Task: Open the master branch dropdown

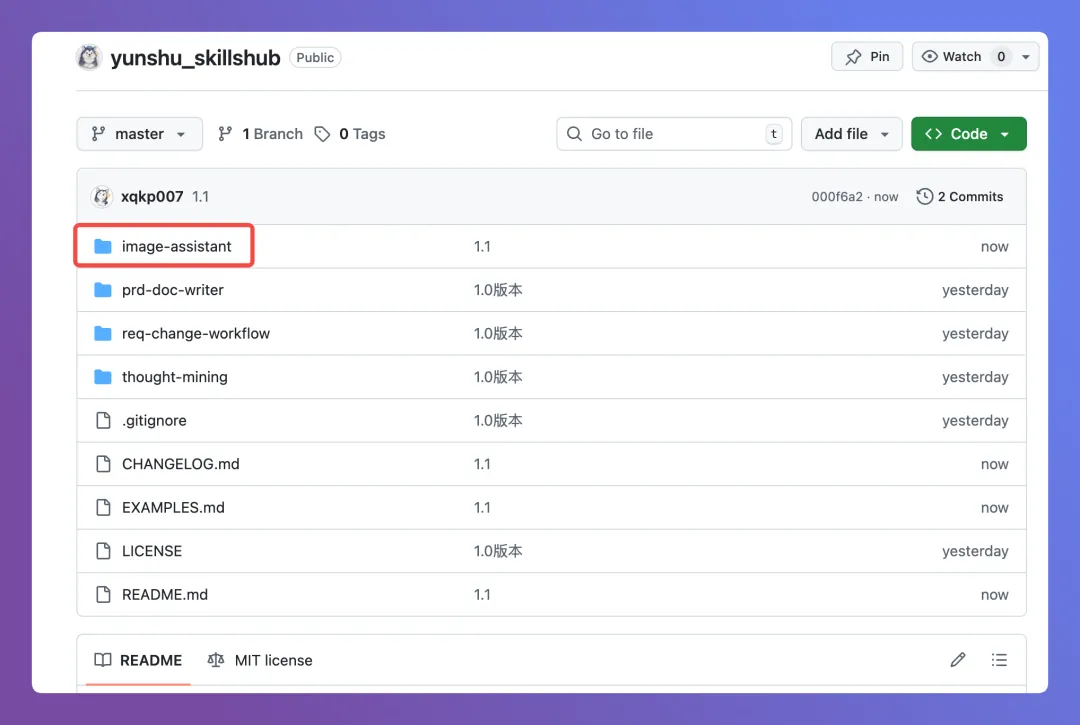Action: pos(139,134)
